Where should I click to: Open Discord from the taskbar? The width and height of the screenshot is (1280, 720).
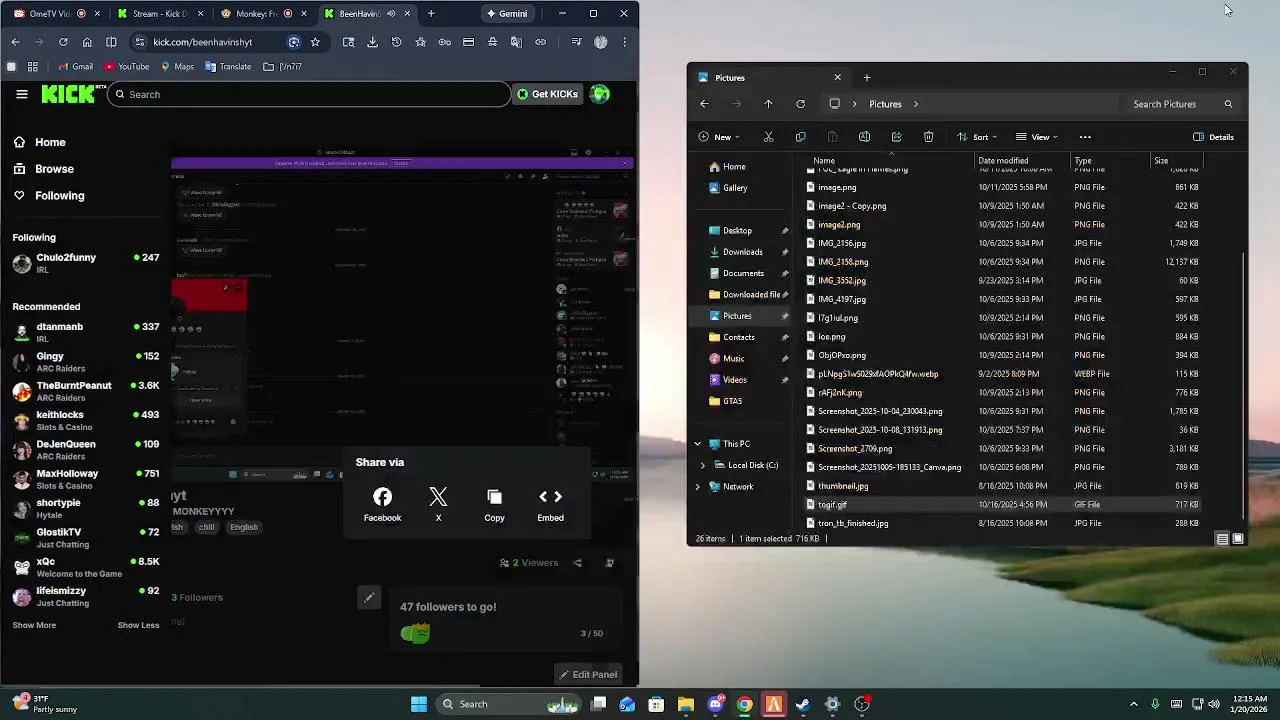coord(715,704)
